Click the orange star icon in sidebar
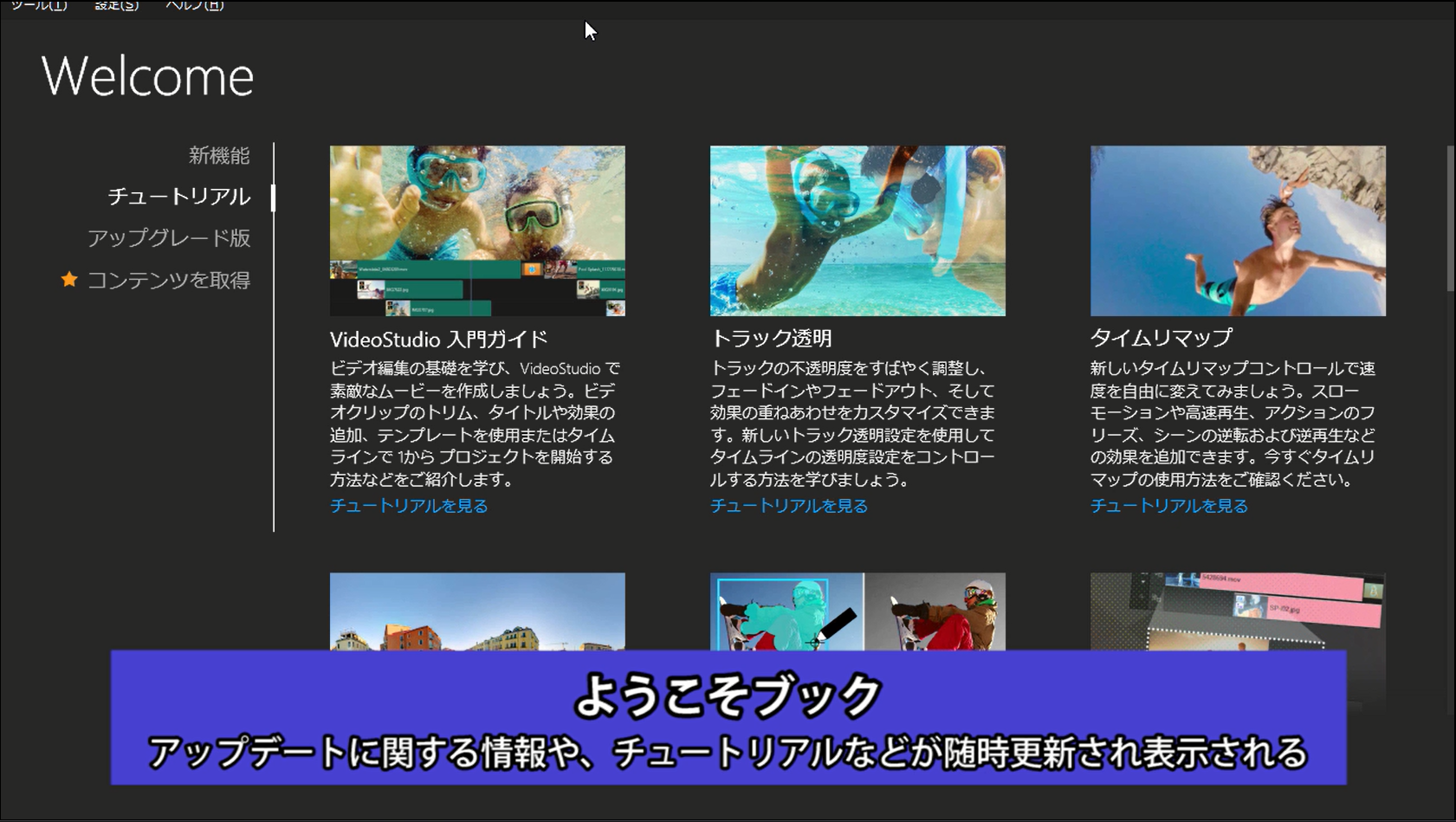1456x822 pixels. tap(69, 280)
